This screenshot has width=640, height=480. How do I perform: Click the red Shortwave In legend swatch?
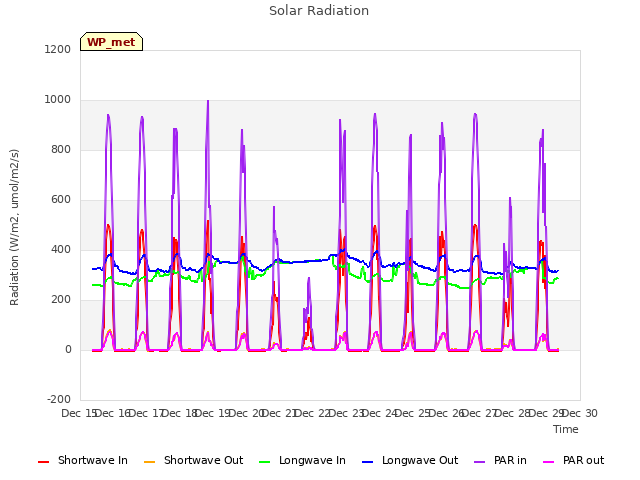tap(43, 462)
